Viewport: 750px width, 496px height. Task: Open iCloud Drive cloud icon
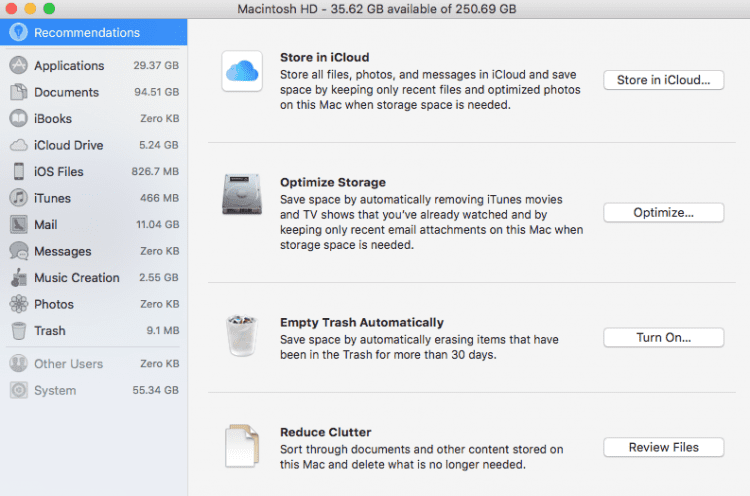point(19,145)
